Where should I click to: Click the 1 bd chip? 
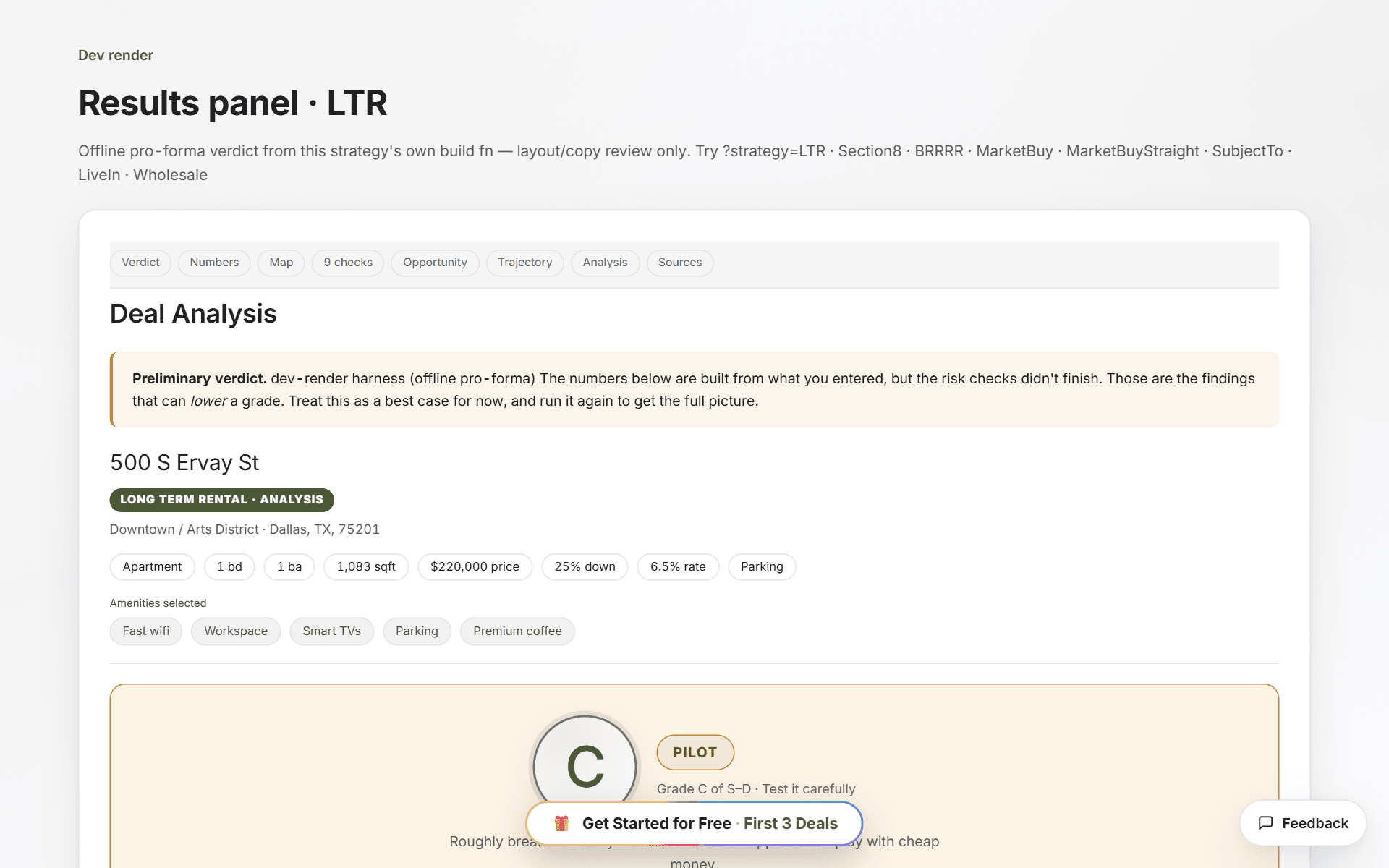[229, 567]
